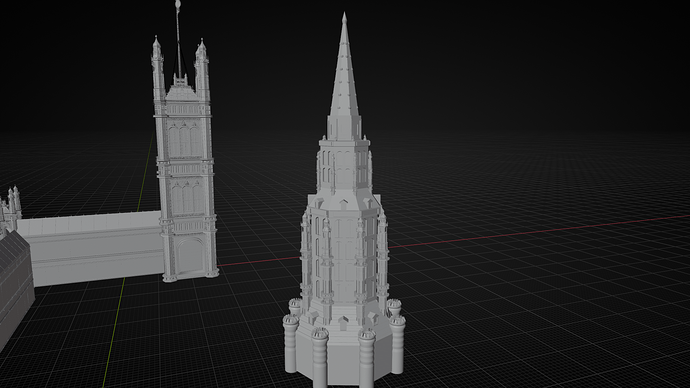Click the left pinnacle of the square tower
This screenshot has height=388, width=690.
(158, 68)
